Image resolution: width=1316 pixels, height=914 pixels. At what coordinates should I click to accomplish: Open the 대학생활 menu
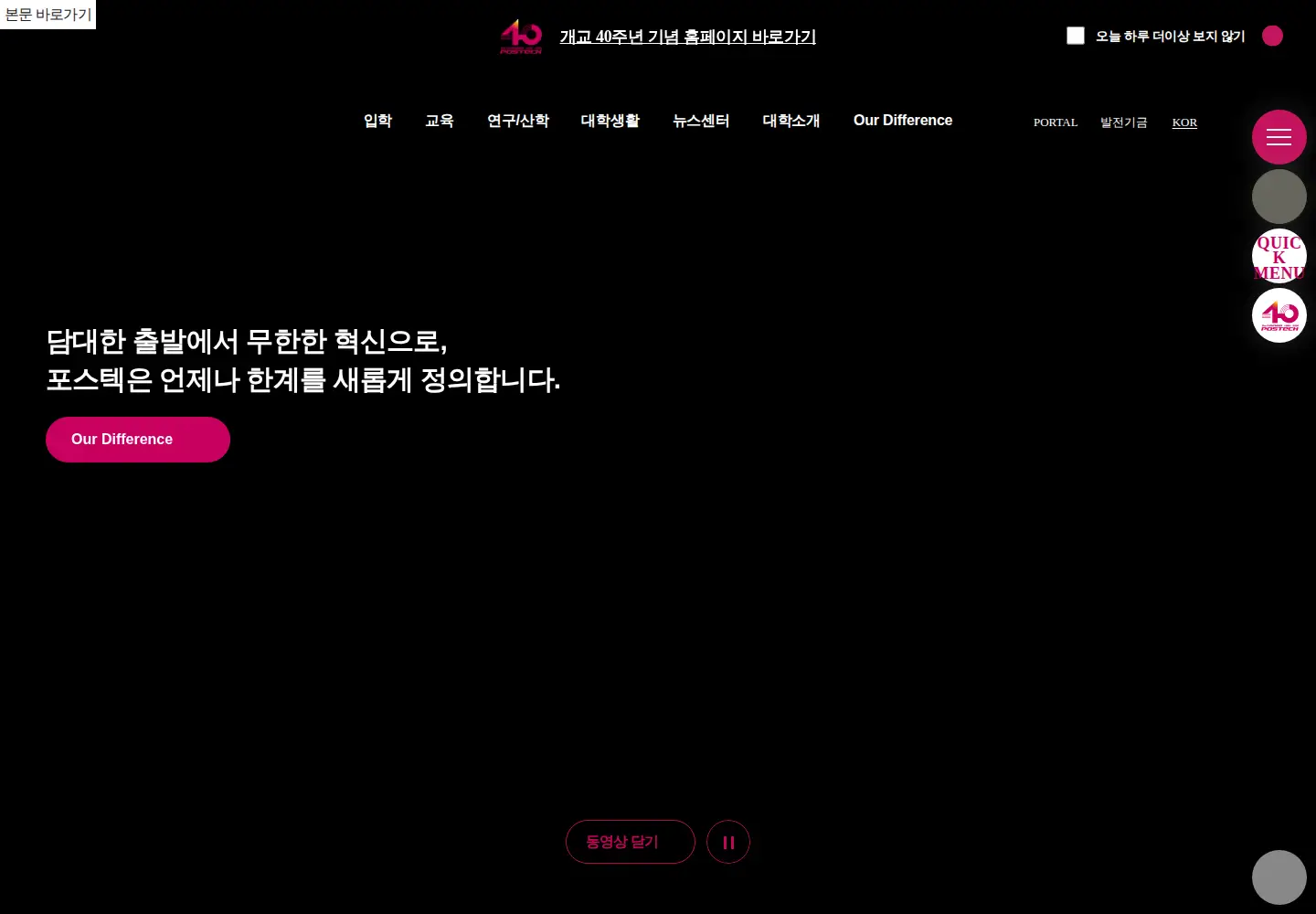610,121
